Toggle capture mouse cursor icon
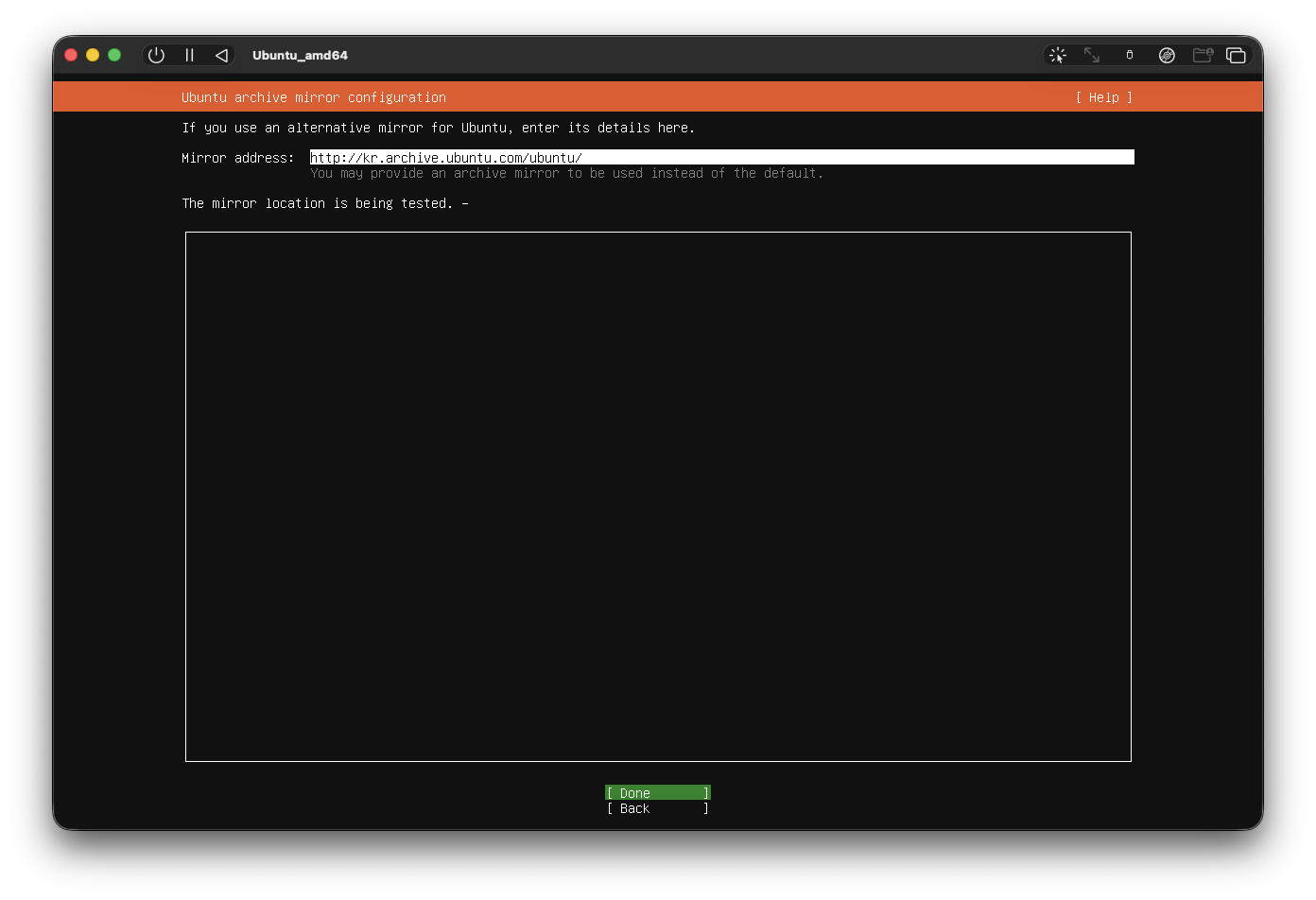Image resolution: width=1316 pixels, height=900 pixels. pyautogui.click(x=1058, y=55)
